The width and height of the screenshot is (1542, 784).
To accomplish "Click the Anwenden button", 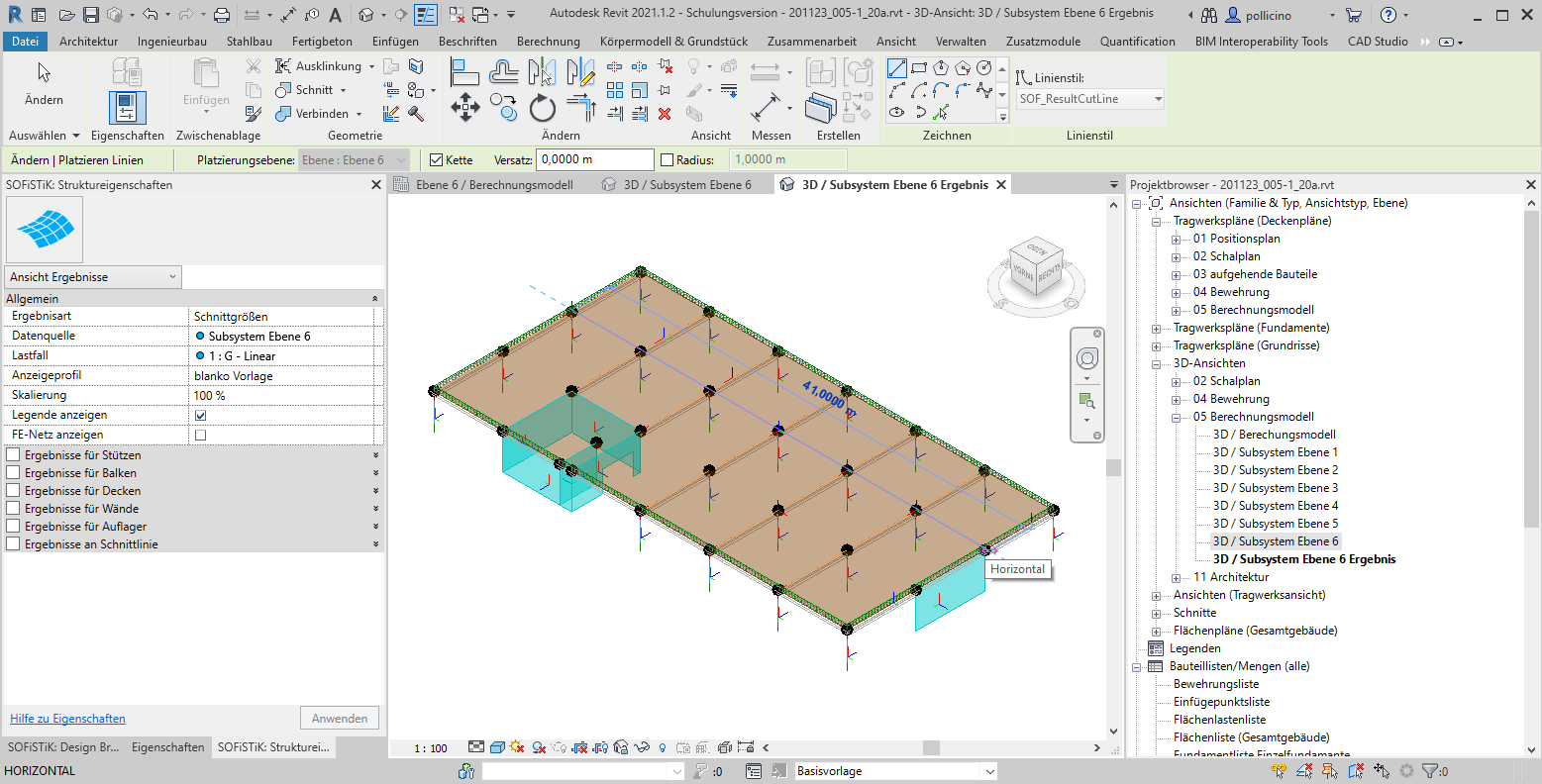I will 339,719.
